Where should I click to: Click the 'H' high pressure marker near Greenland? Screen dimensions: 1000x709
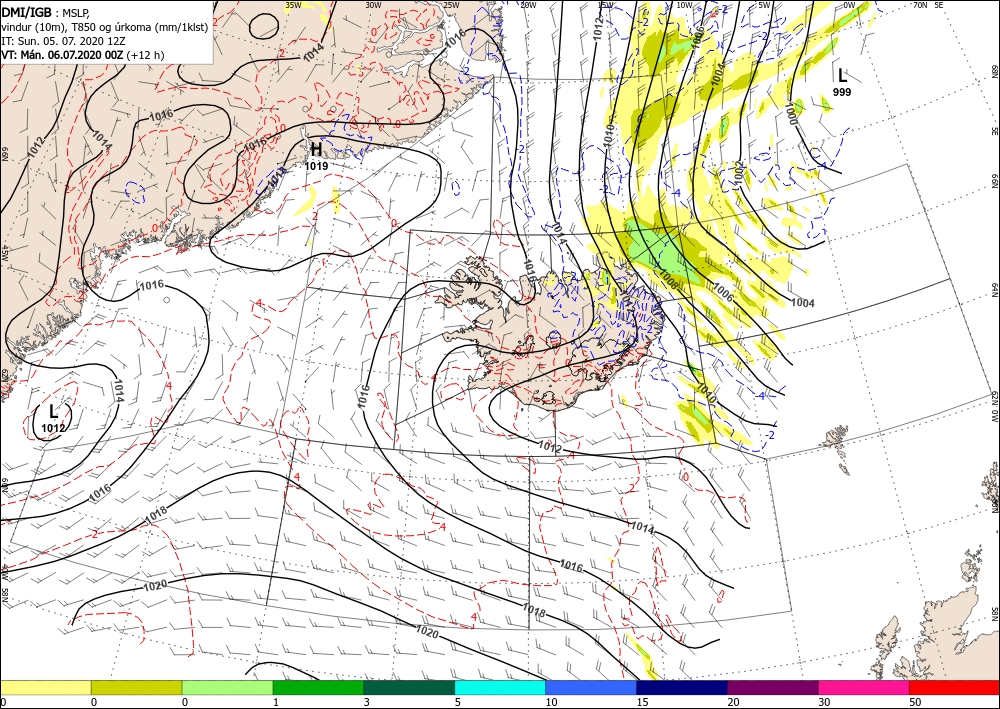pyautogui.click(x=316, y=150)
